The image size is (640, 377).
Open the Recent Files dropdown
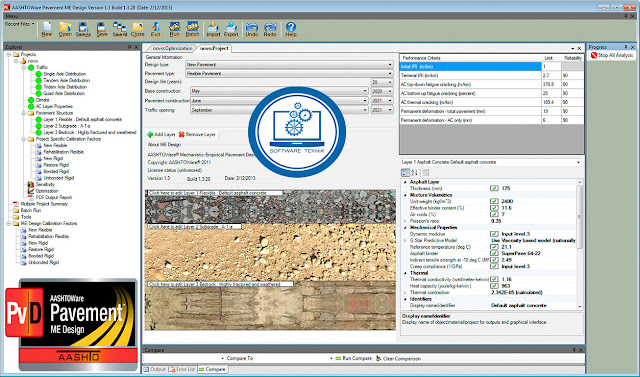(x=20, y=24)
